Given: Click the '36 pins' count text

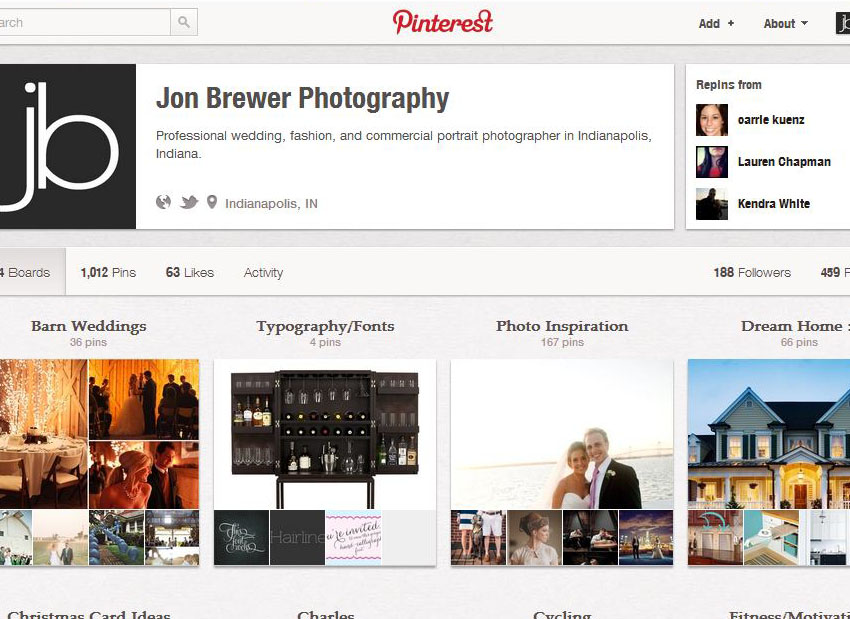Looking at the screenshot, I should (x=88, y=343).
